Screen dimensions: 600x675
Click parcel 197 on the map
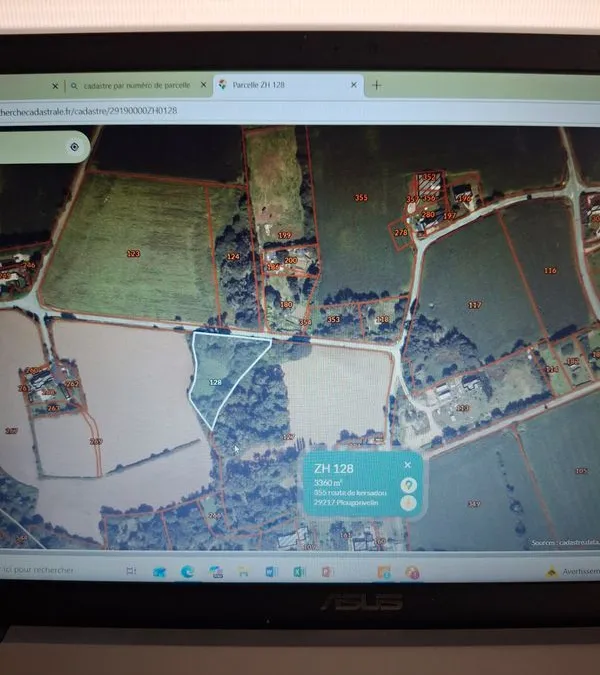click(449, 215)
